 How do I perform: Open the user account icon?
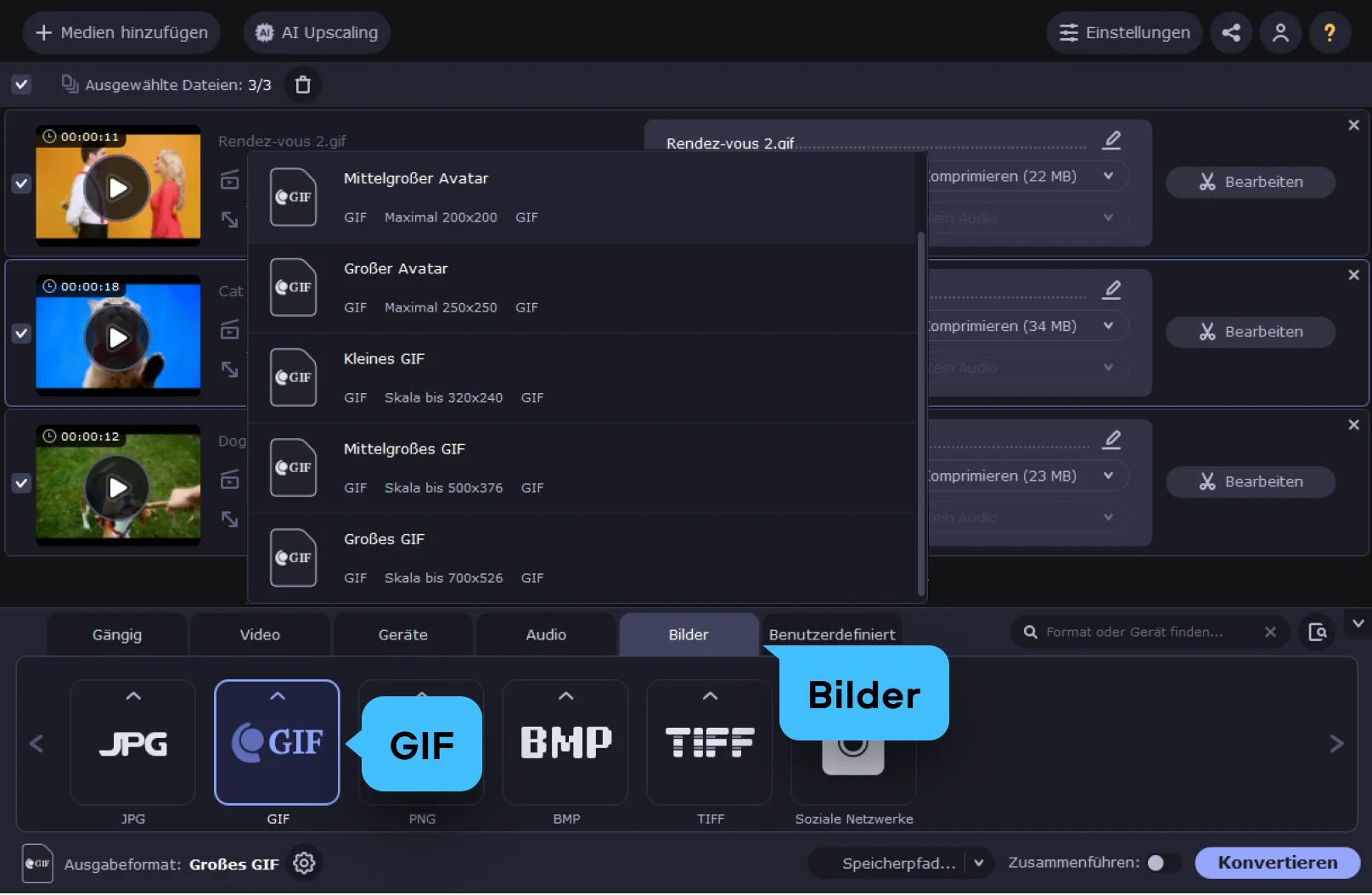(1280, 33)
